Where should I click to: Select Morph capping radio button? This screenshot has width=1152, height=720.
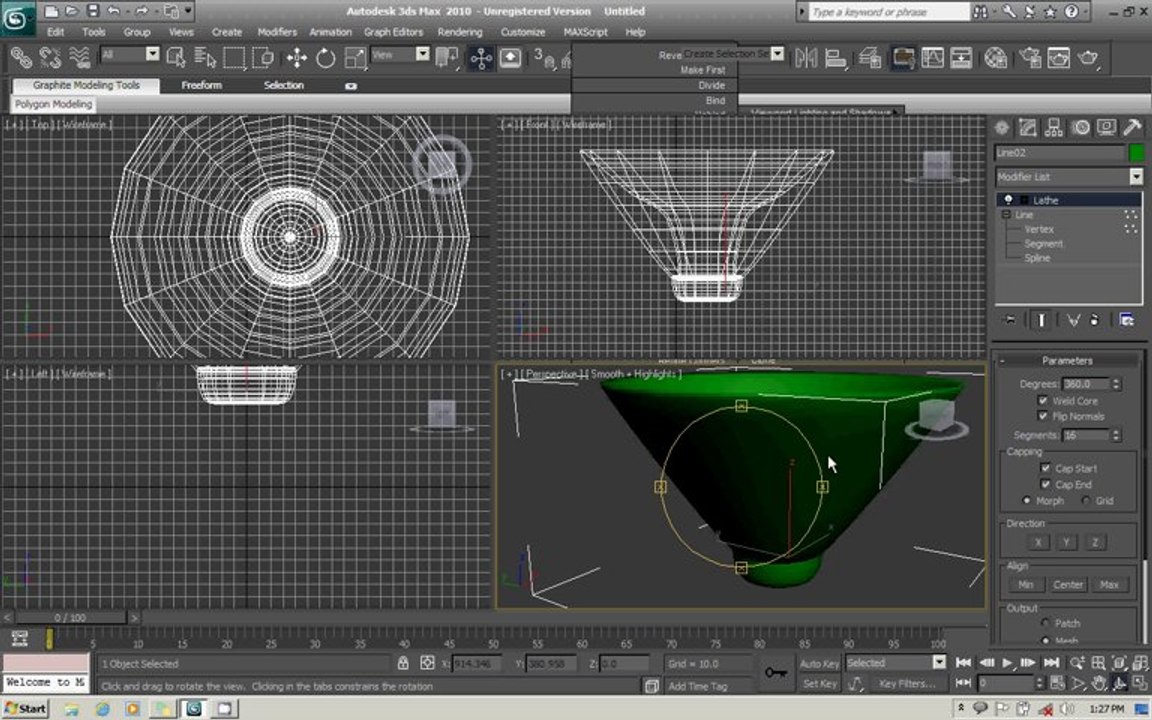pyautogui.click(x=1026, y=500)
